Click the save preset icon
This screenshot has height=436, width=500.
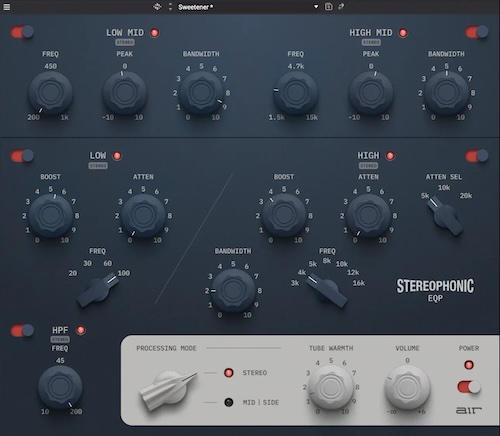(x=328, y=7)
